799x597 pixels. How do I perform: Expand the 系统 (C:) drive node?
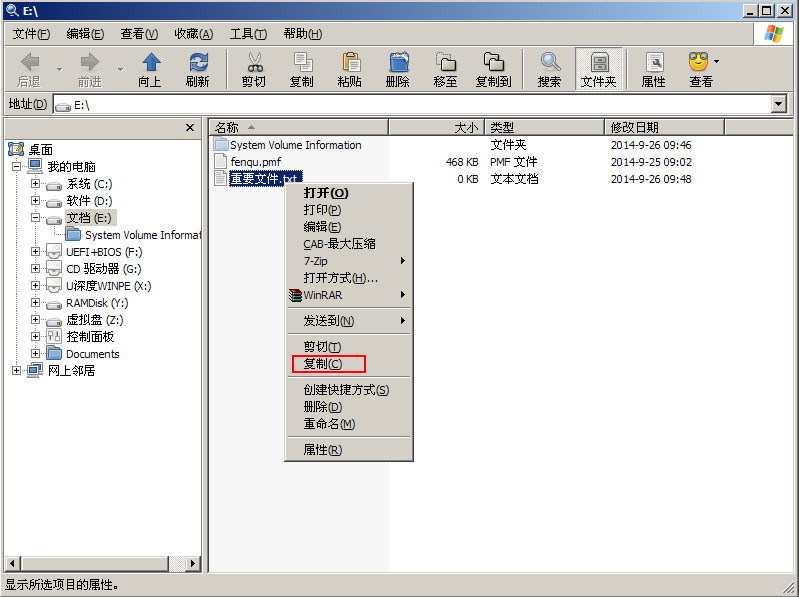pyautogui.click(x=35, y=183)
